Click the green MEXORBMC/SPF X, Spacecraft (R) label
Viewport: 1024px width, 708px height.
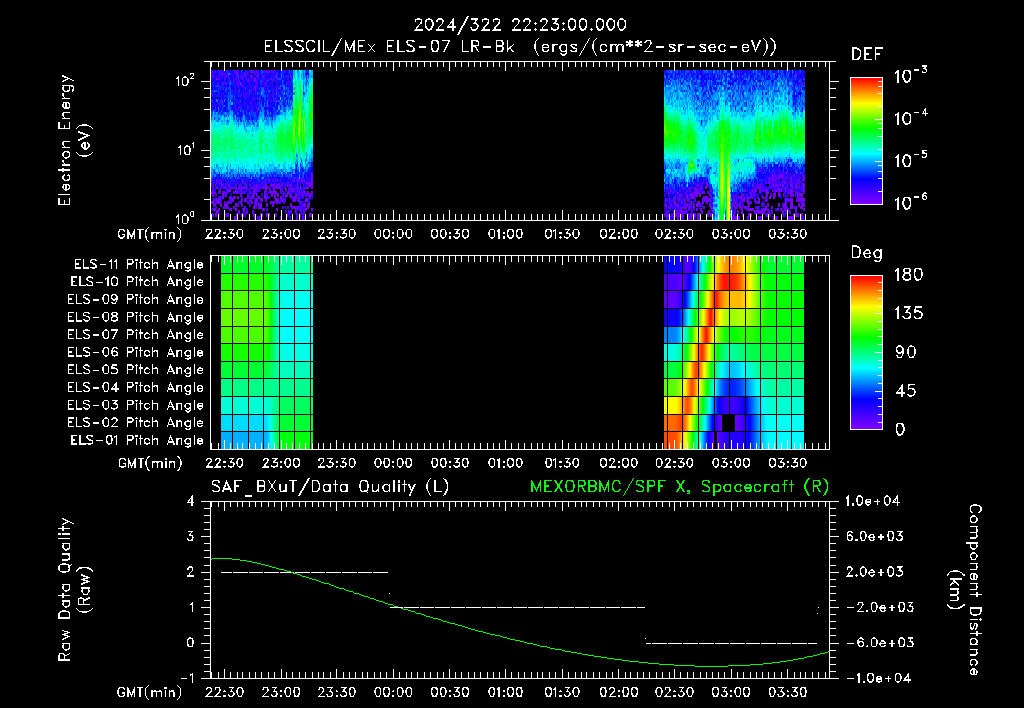click(x=679, y=487)
